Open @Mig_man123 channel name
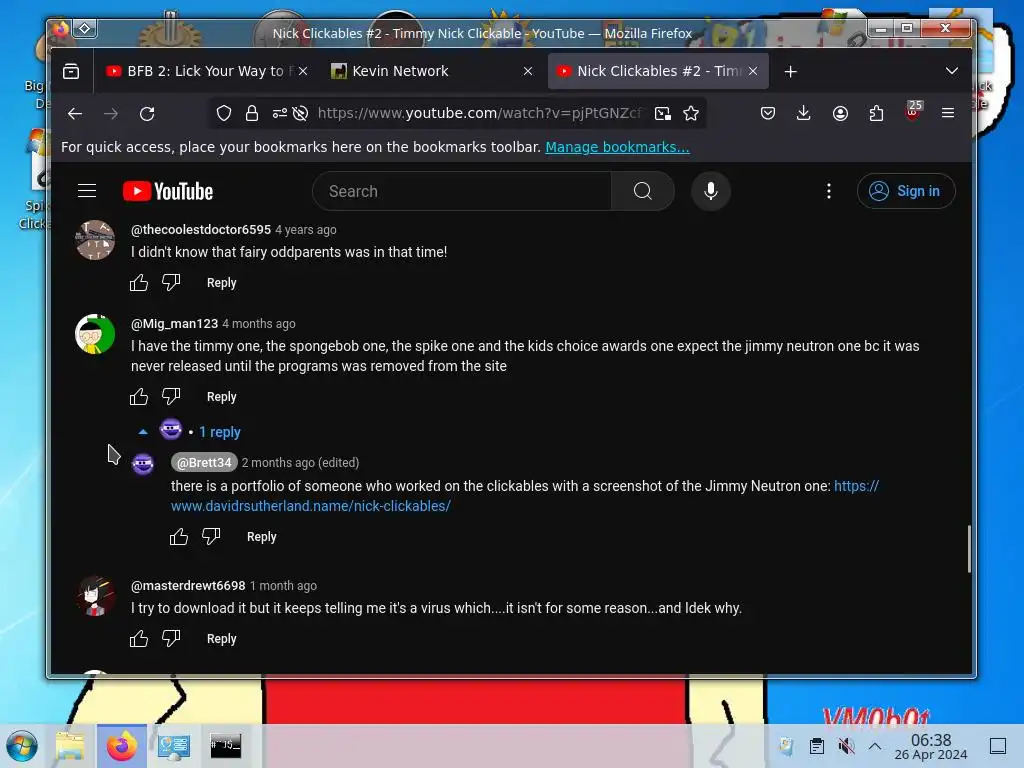Screen dimensions: 1024x768 pos(174,323)
